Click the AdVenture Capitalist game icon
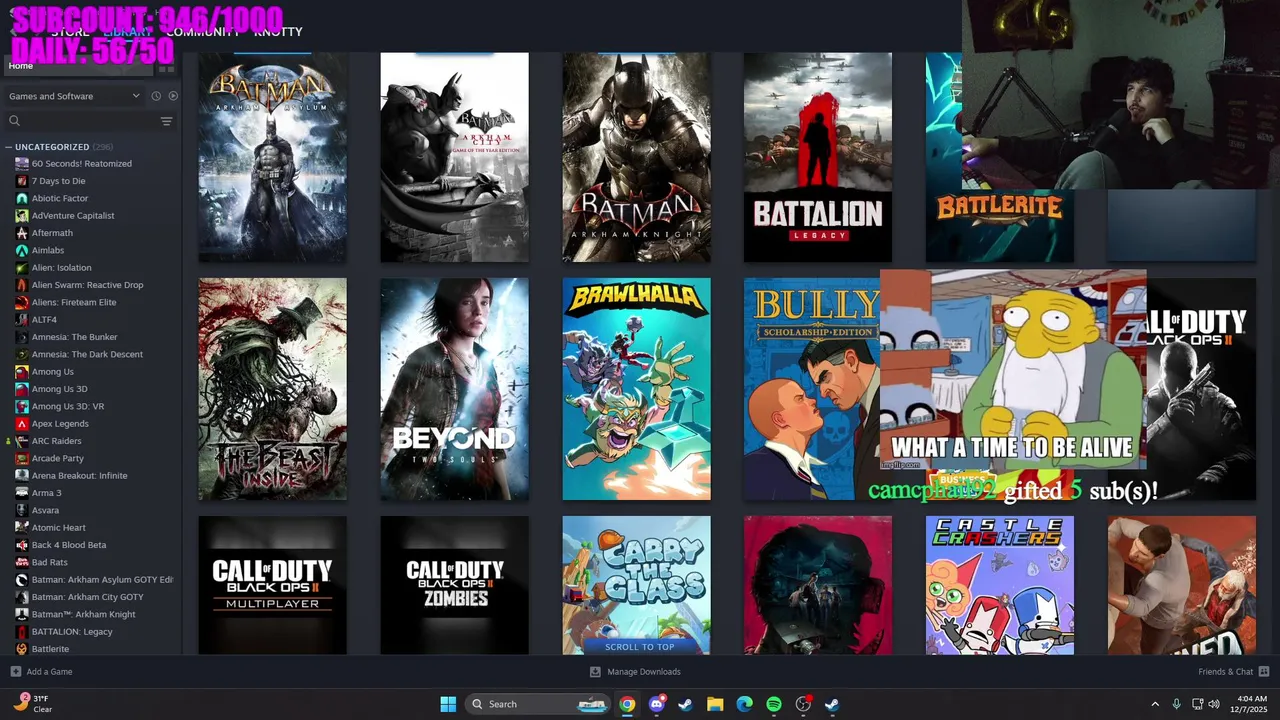The height and width of the screenshot is (720, 1280). click(x=22, y=216)
